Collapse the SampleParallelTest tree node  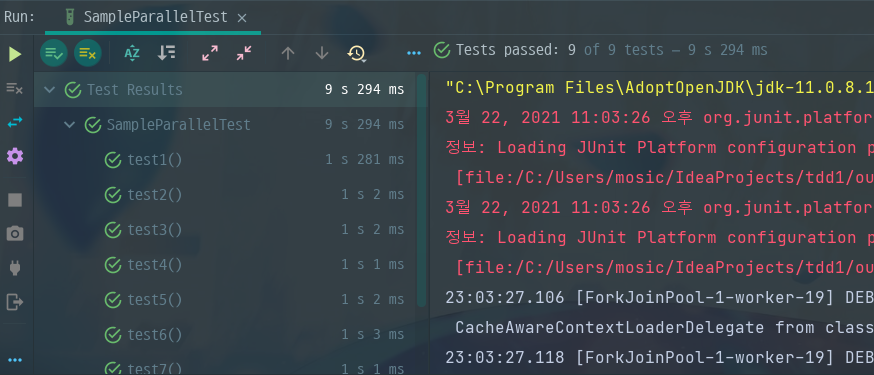(x=69, y=124)
